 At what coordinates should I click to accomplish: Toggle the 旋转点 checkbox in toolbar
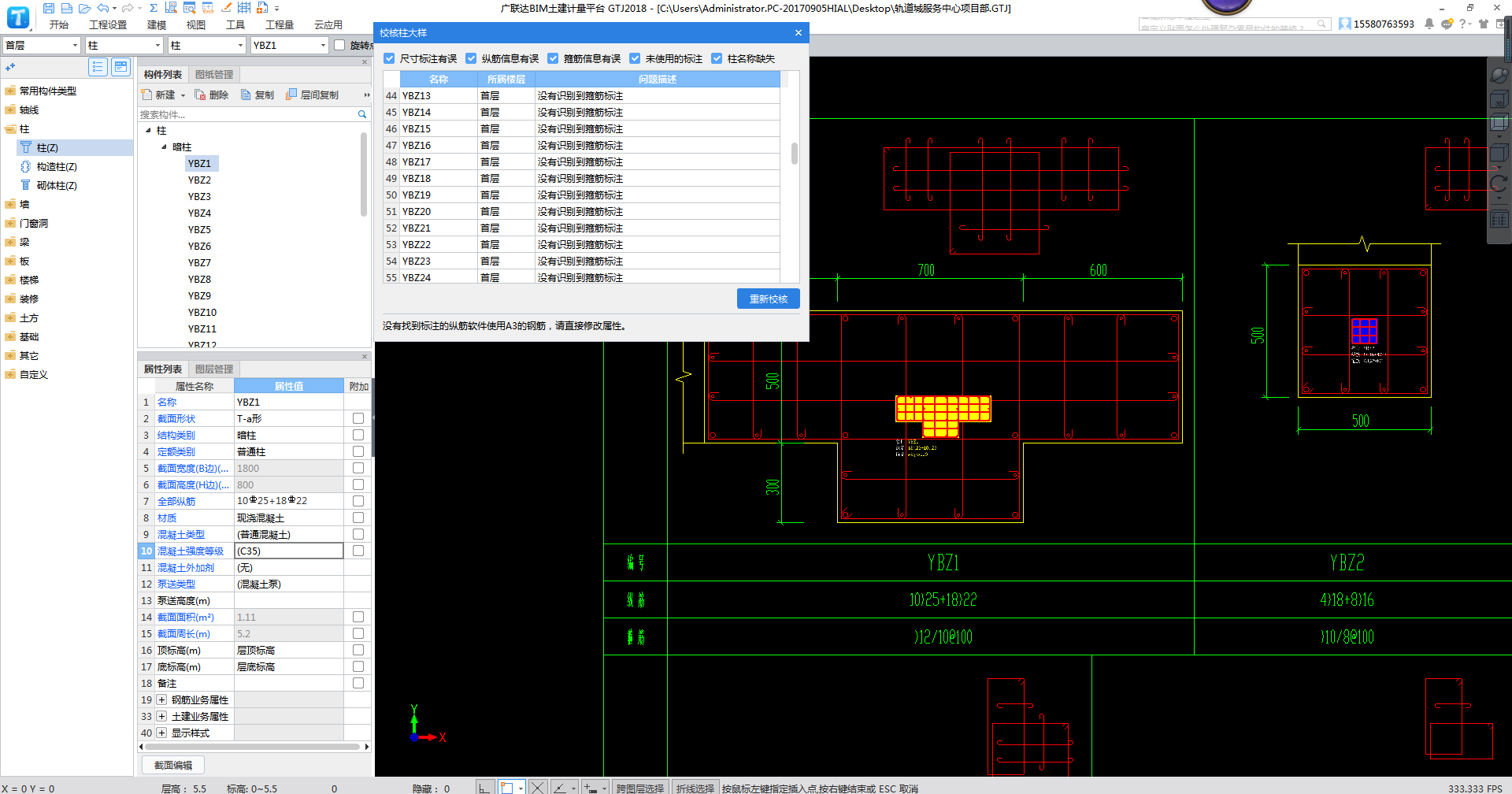[339, 45]
